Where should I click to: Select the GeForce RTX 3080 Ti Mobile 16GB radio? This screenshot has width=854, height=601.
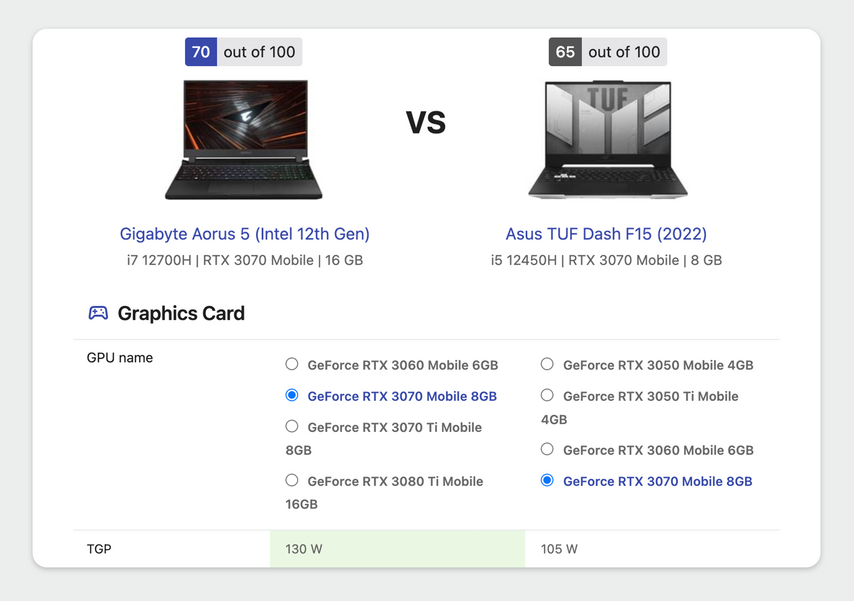pos(292,480)
